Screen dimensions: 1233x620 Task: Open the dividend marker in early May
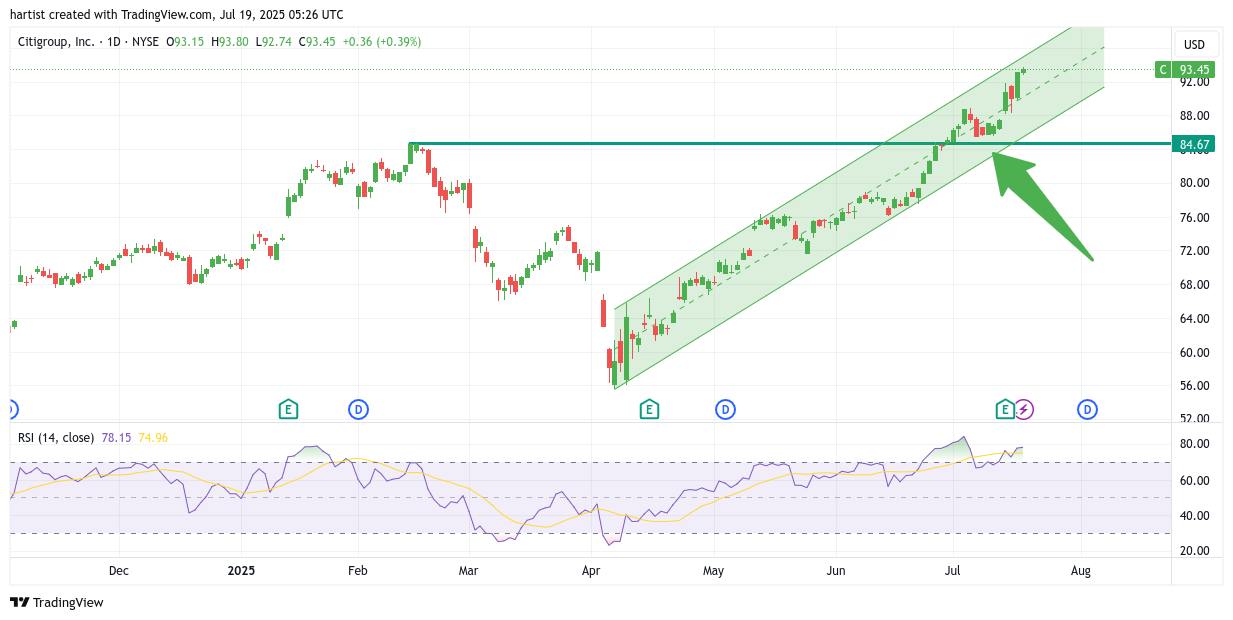pyautogui.click(x=725, y=408)
